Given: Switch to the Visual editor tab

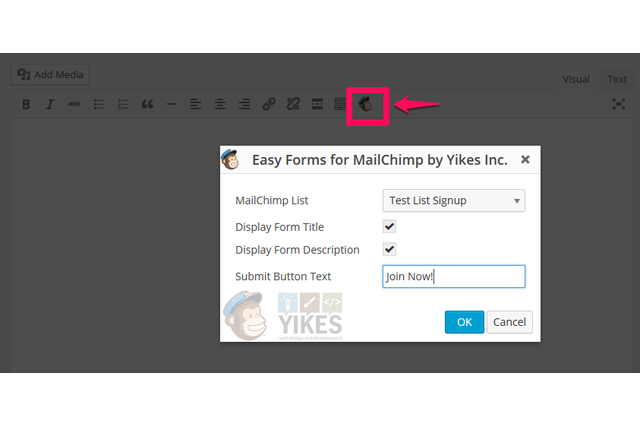Looking at the screenshot, I should tap(576, 79).
